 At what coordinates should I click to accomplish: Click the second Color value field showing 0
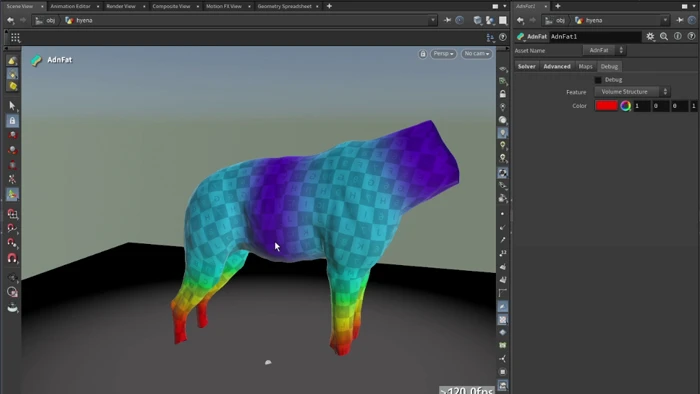click(x=660, y=106)
